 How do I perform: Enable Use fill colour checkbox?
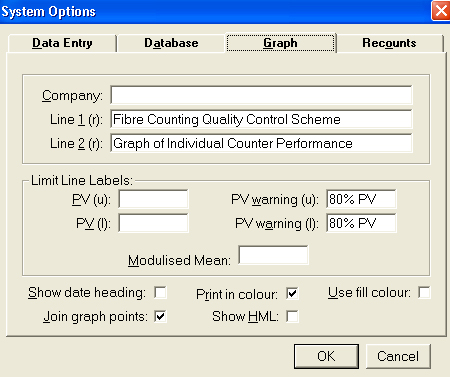tap(424, 292)
